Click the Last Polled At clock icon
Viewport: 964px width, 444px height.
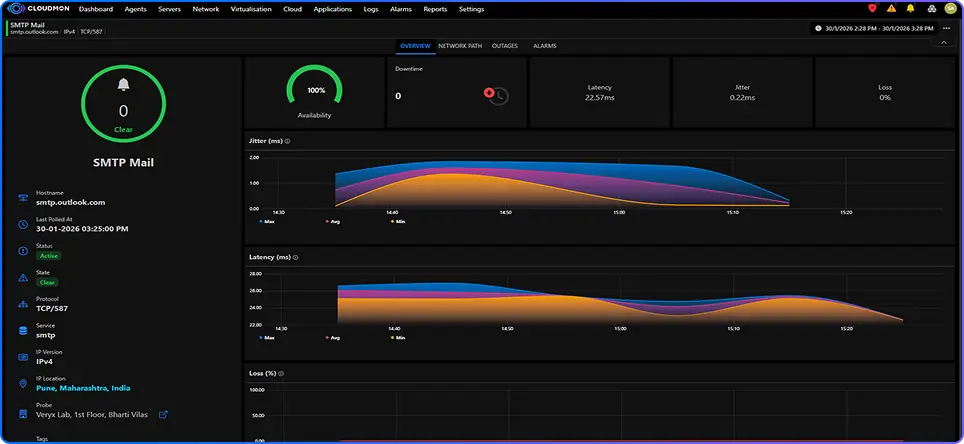23,224
